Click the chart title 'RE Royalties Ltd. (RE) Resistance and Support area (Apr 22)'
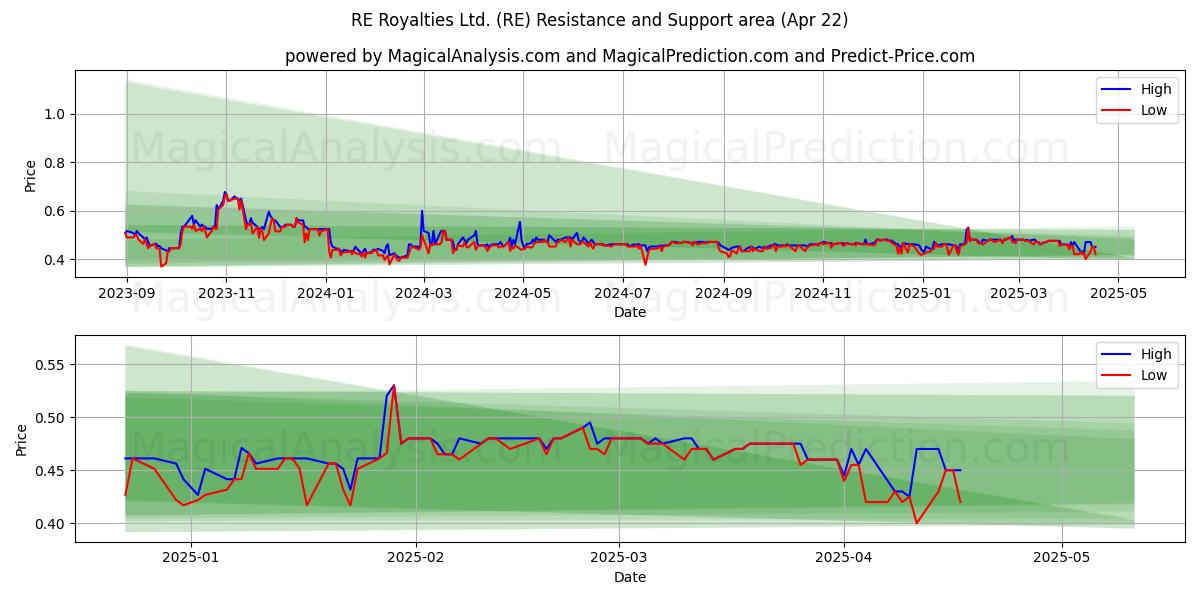The image size is (1200, 600). (x=600, y=20)
